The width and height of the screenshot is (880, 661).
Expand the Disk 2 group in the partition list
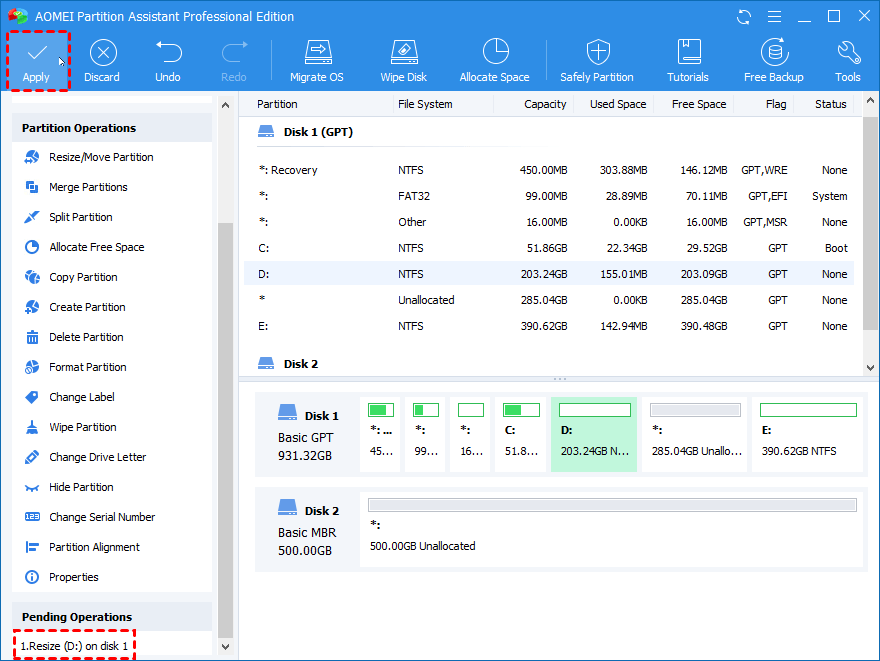click(301, 364)
